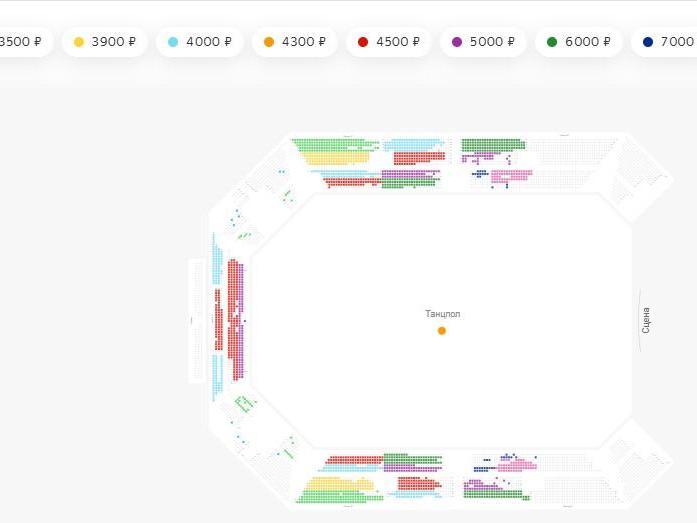Choose a light blue seat in top section
Viewport: 697px width, 523px height.
tap(410, 144)
